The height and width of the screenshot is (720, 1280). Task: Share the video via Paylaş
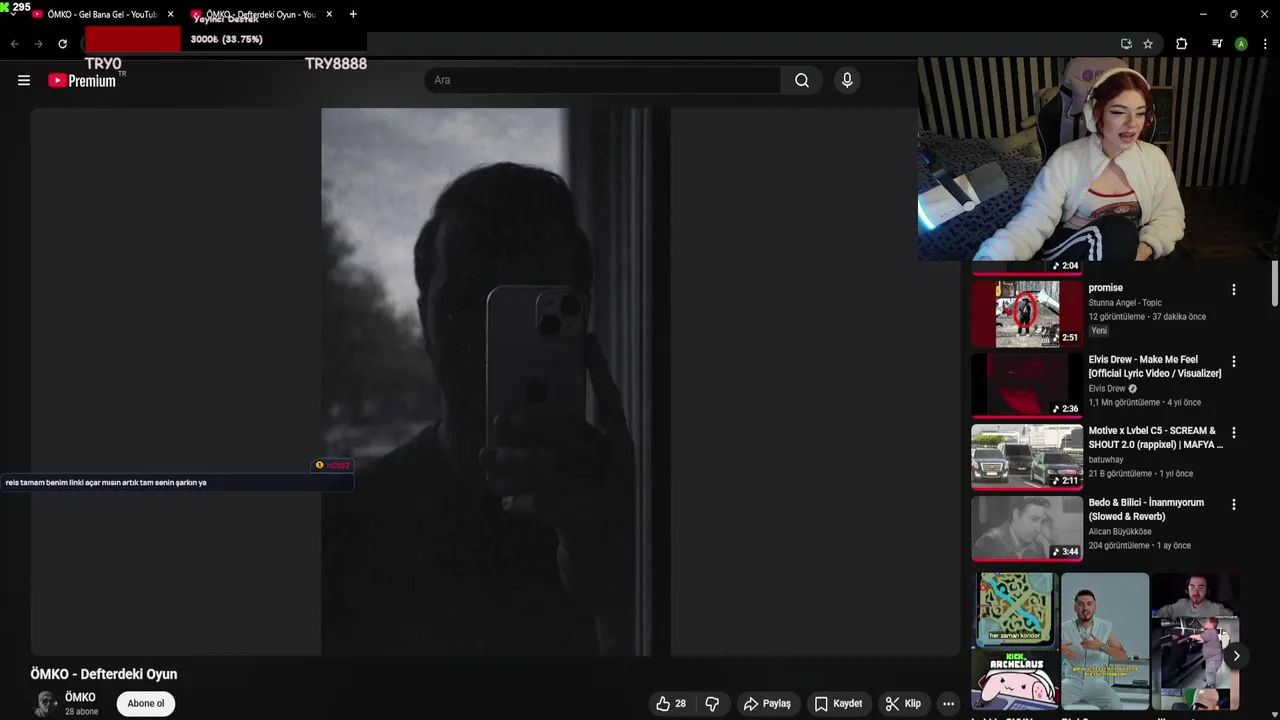[x=767, y=704]
